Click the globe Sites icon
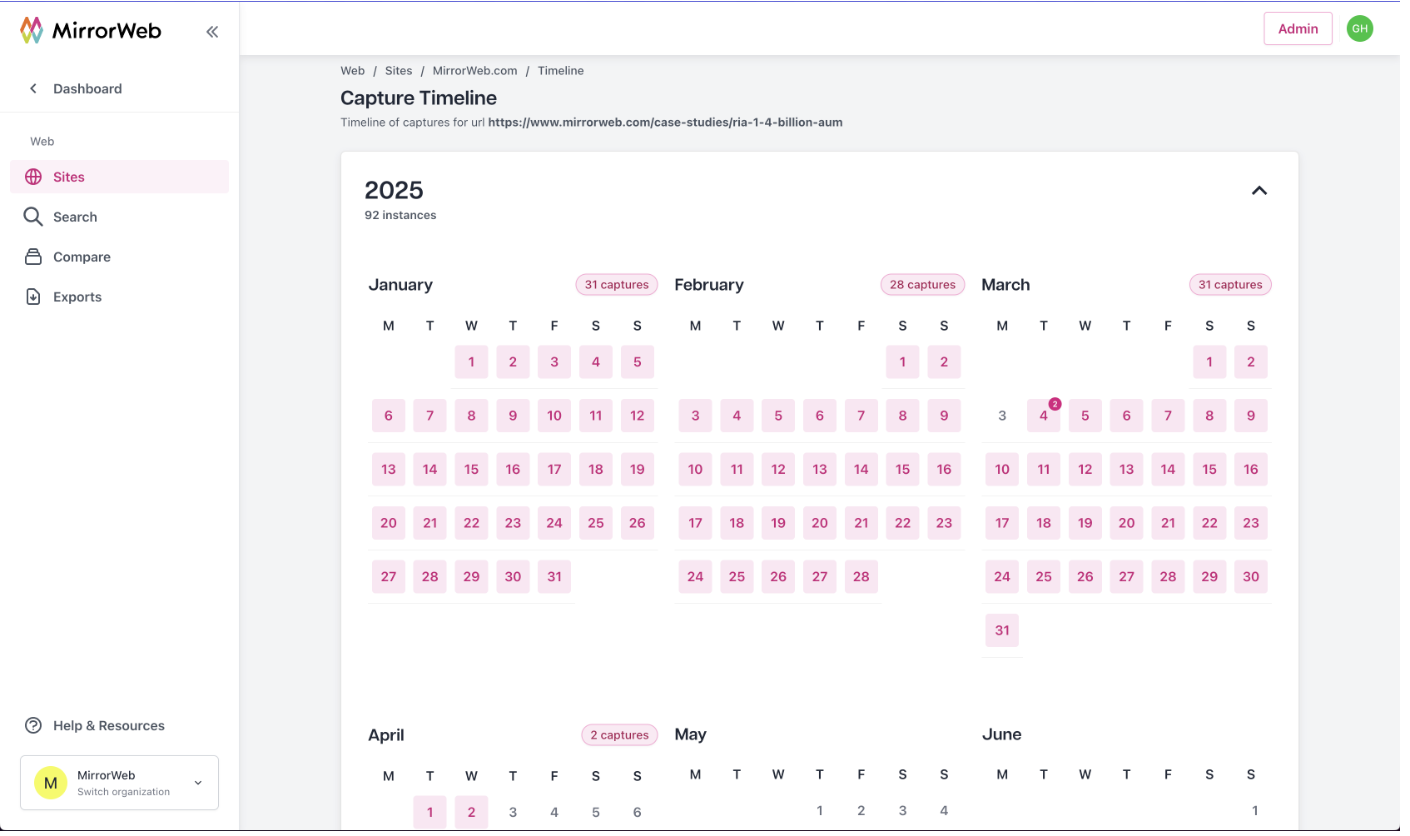 (x=33, y=177)
